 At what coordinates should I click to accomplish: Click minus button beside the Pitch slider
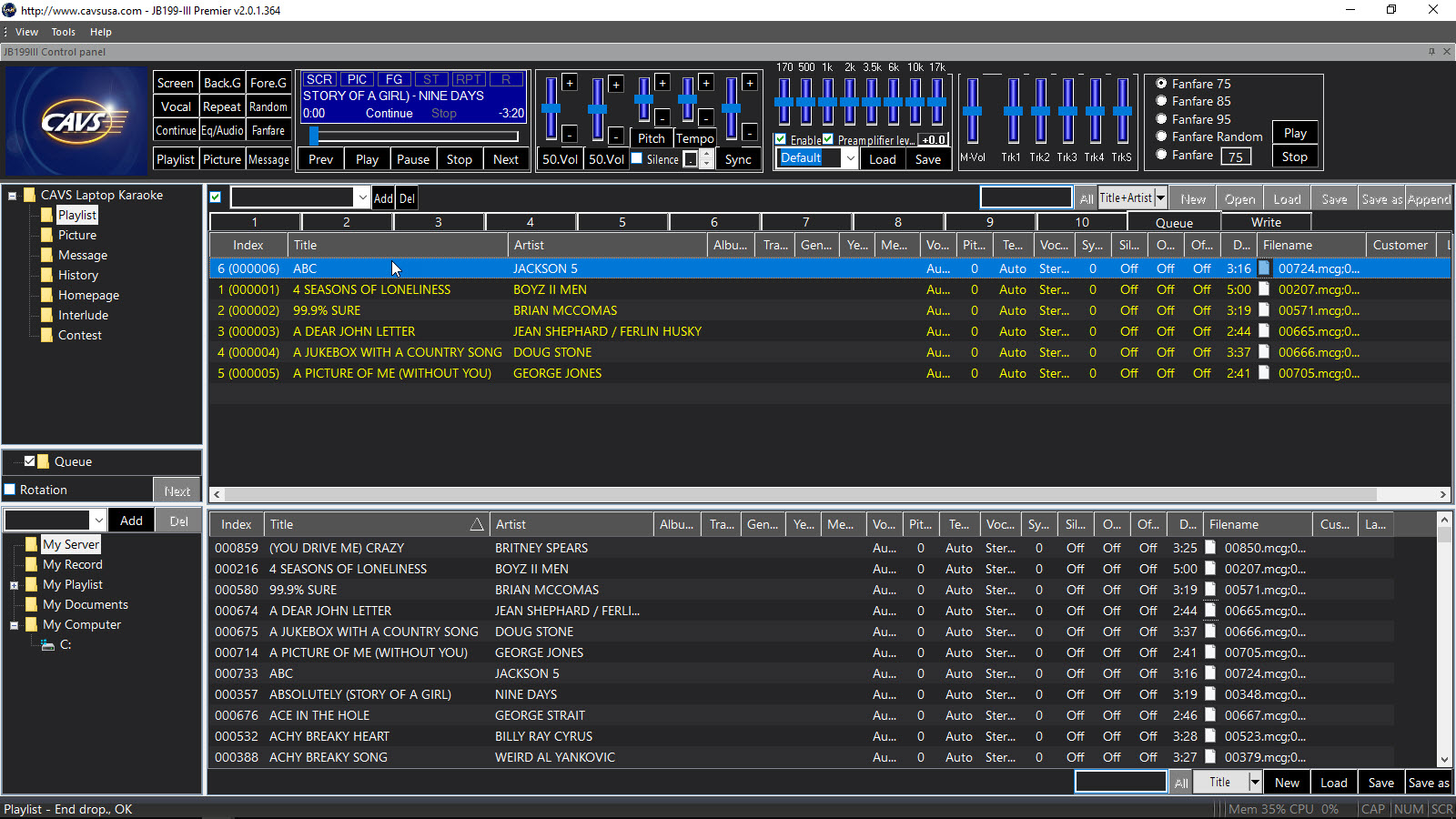click(x=662, y=117)
